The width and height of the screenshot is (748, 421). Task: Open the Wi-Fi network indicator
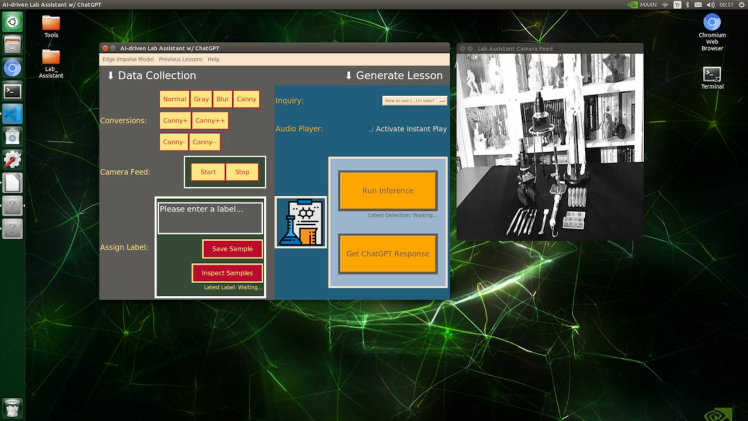point(665,4)
